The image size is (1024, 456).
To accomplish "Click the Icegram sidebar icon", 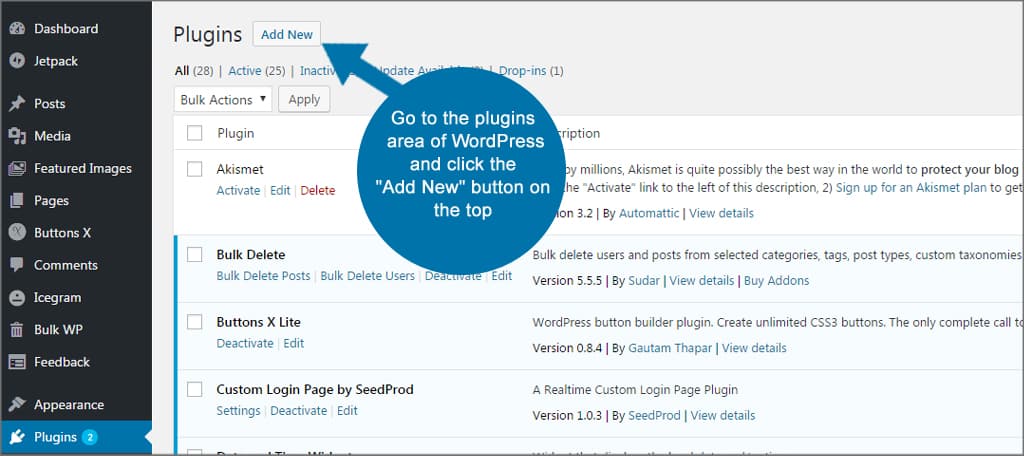I will pyautogui.click(x=16, y=297).
